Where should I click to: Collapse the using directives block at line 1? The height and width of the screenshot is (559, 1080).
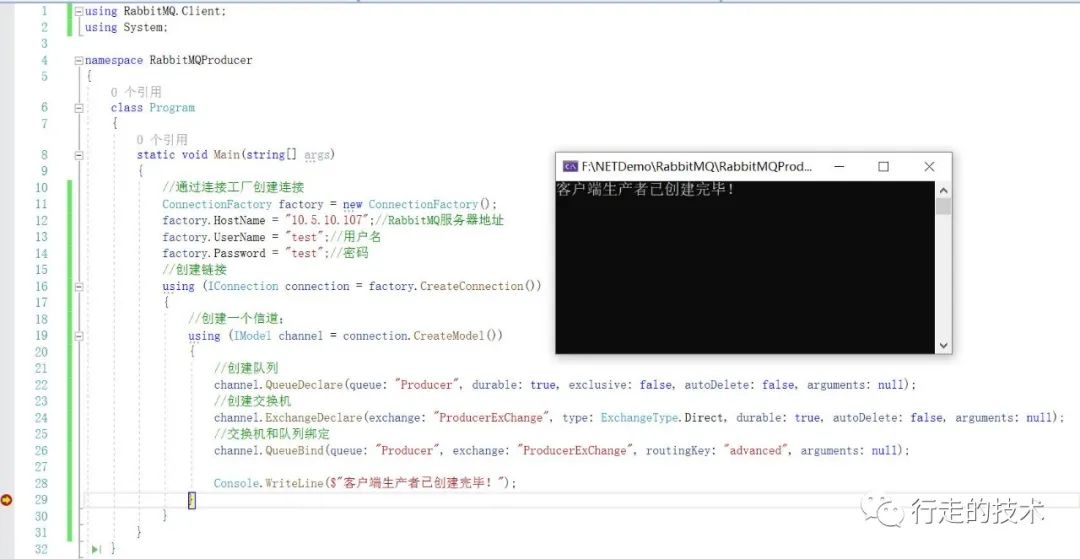point(79,12)
